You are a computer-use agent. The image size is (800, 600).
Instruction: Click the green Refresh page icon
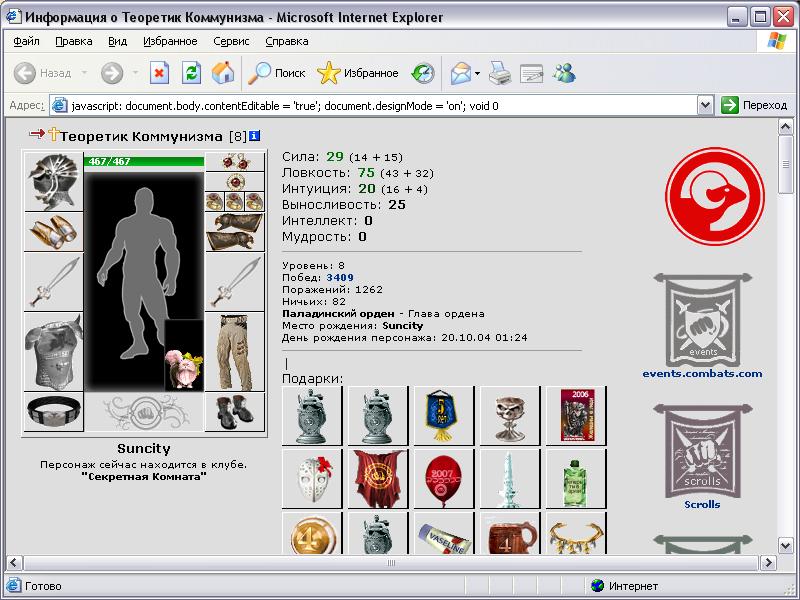coord(191,73)
